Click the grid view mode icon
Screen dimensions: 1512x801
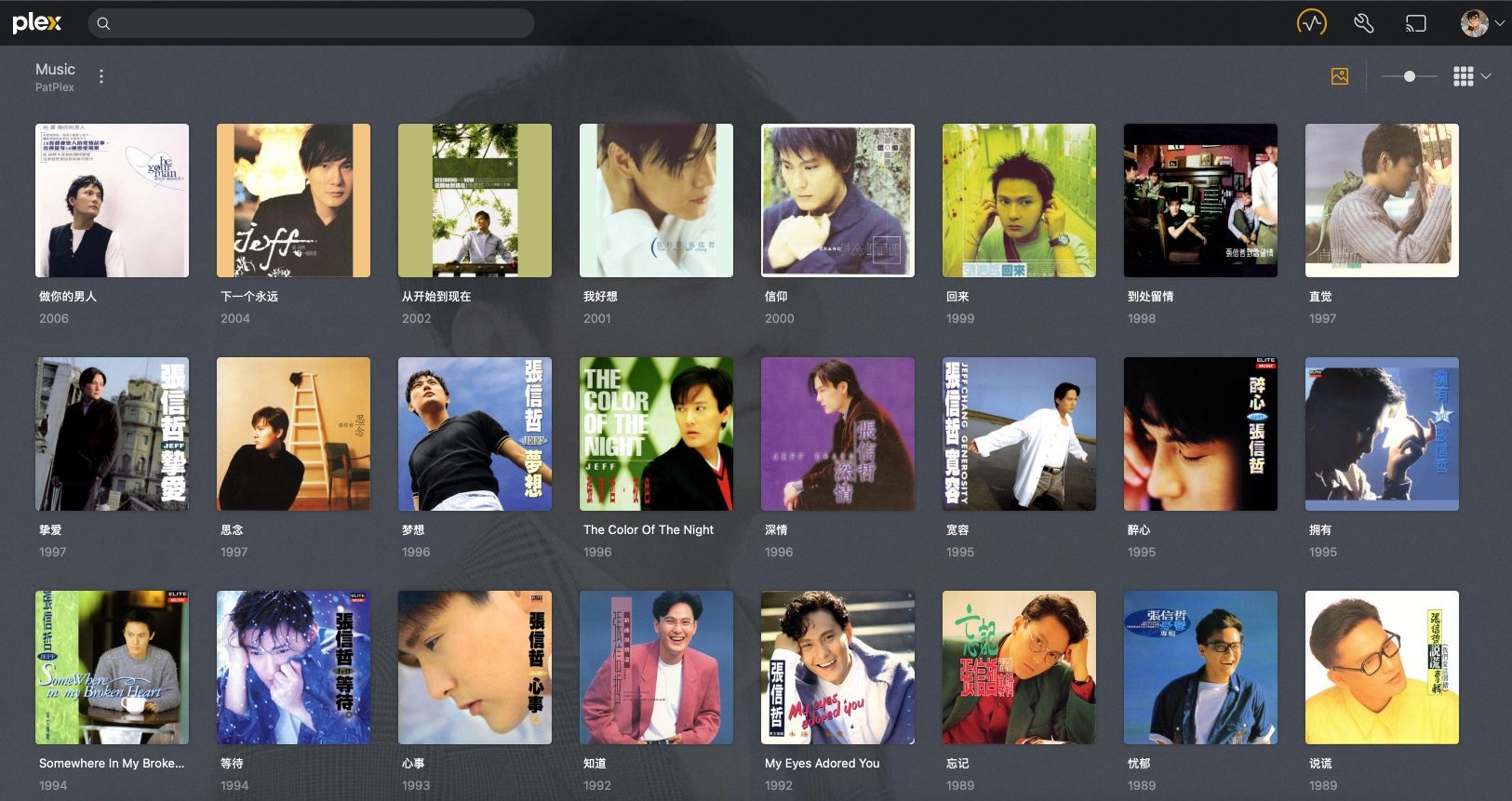click(1463, 76)
